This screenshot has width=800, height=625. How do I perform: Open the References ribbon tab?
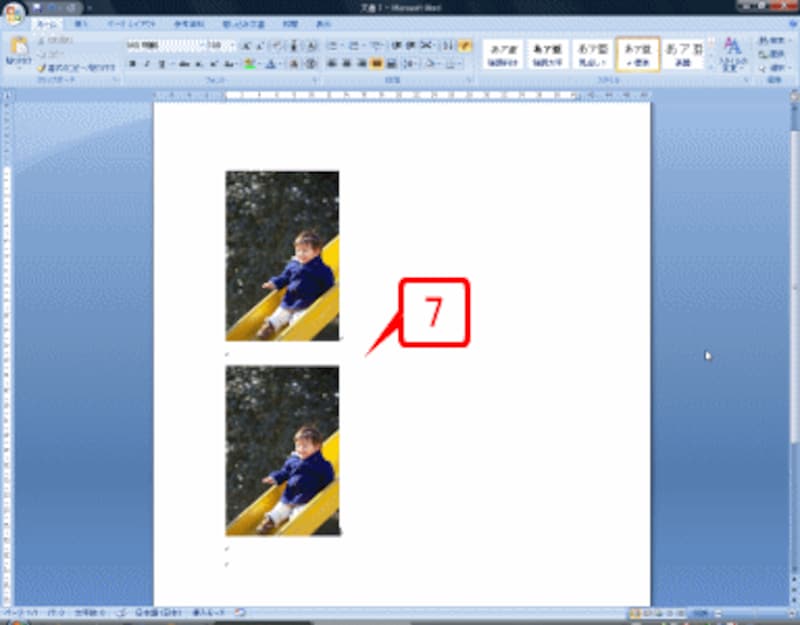click(x=189, y=24)
